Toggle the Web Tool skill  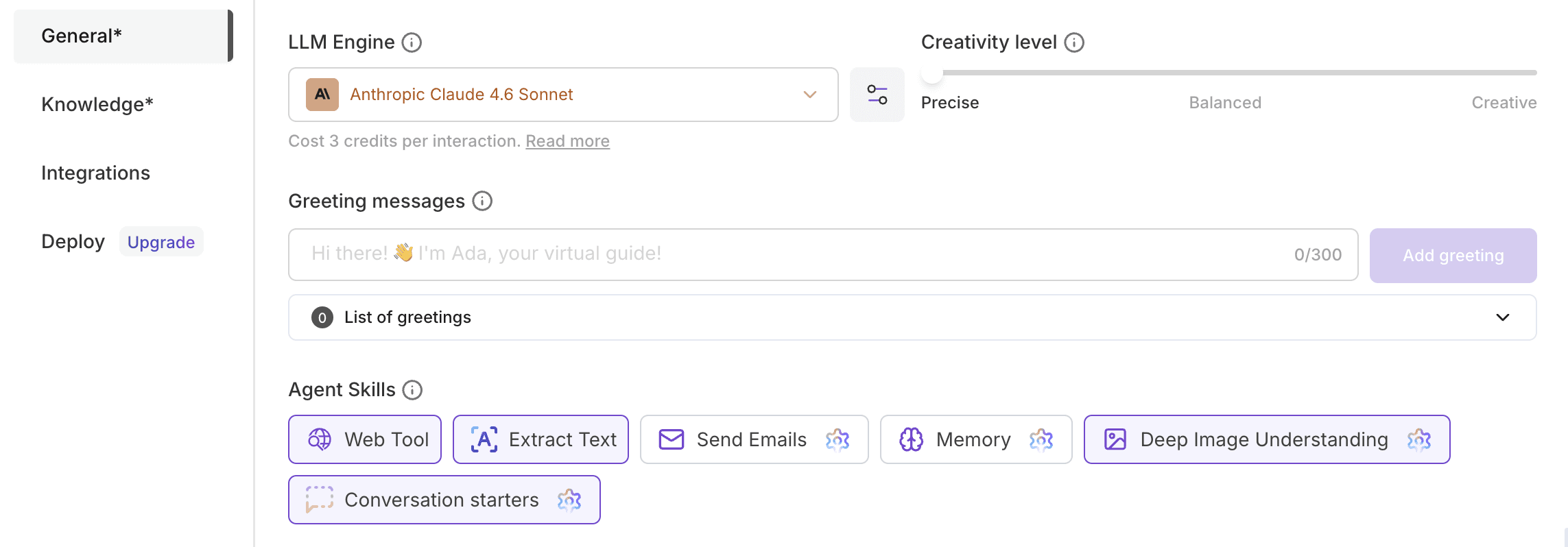[x=365, y=439]
